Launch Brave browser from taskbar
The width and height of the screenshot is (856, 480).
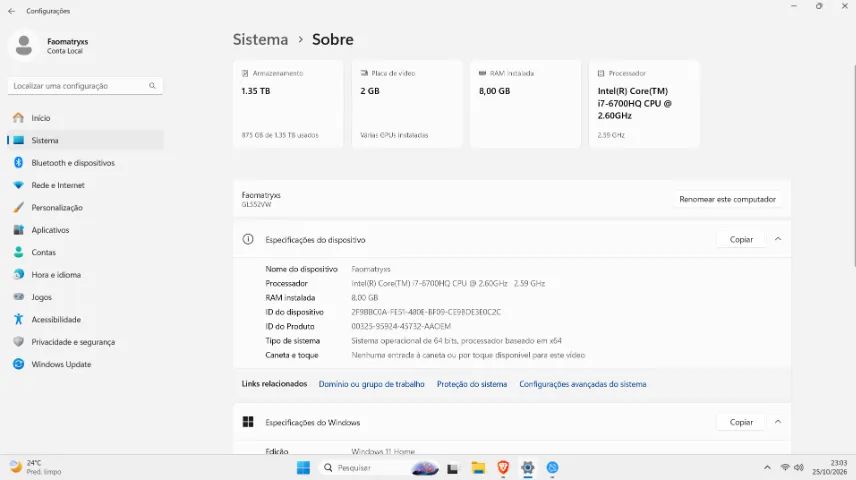(503, 467)
